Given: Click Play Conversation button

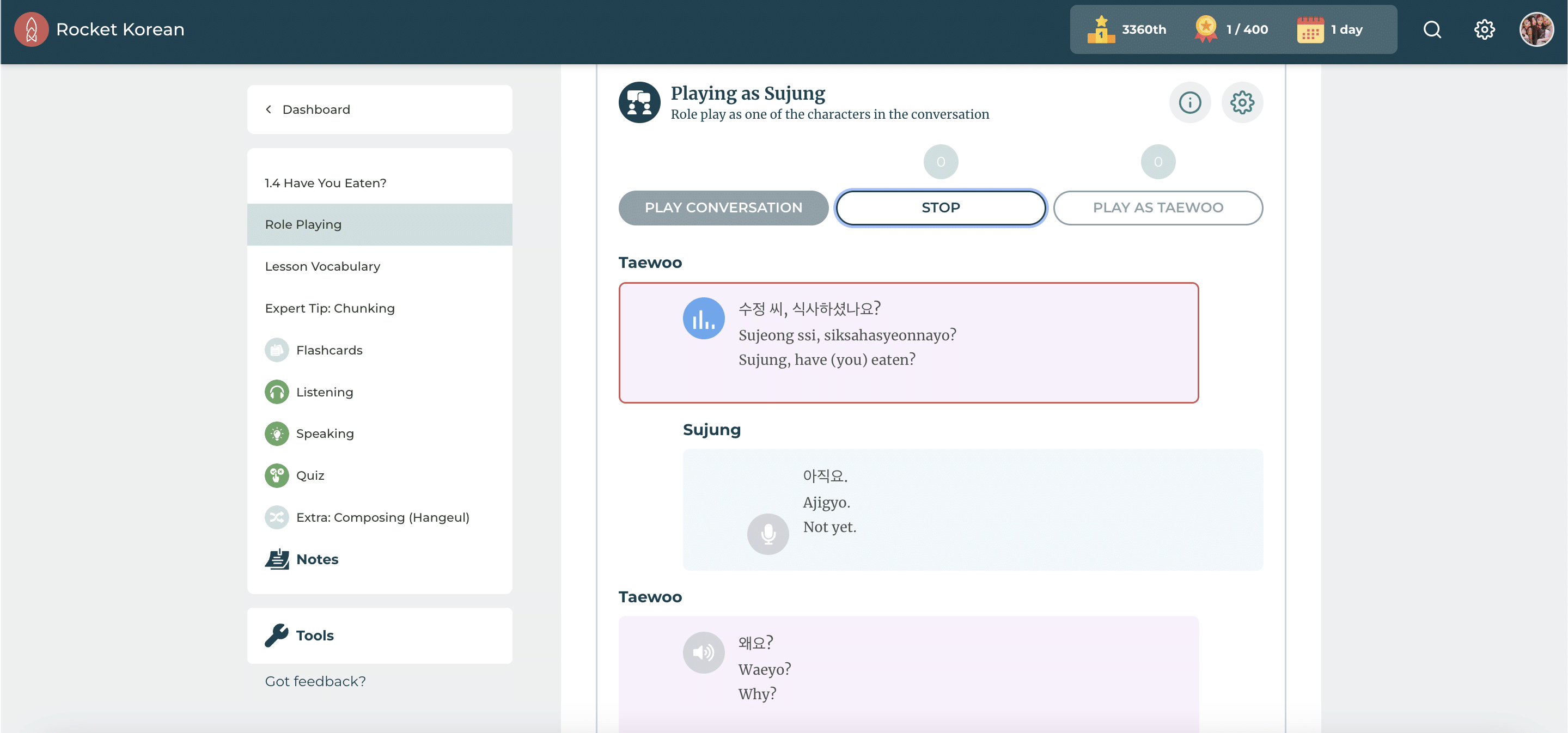Looking at the screenshot, I should [723, 207].
